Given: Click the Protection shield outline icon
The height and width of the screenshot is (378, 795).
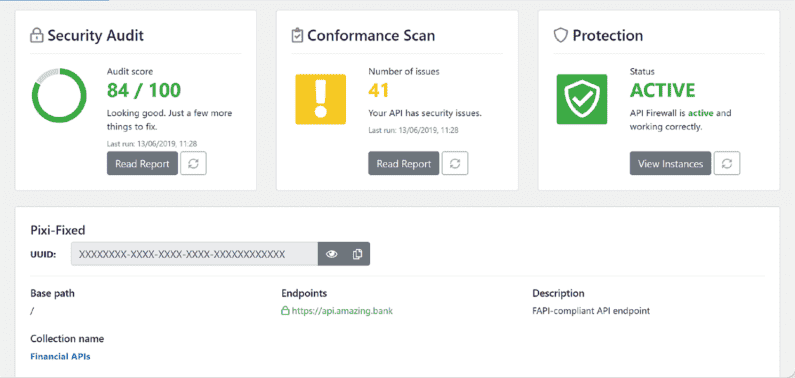Looking at the screenshot, I should 560,35.
